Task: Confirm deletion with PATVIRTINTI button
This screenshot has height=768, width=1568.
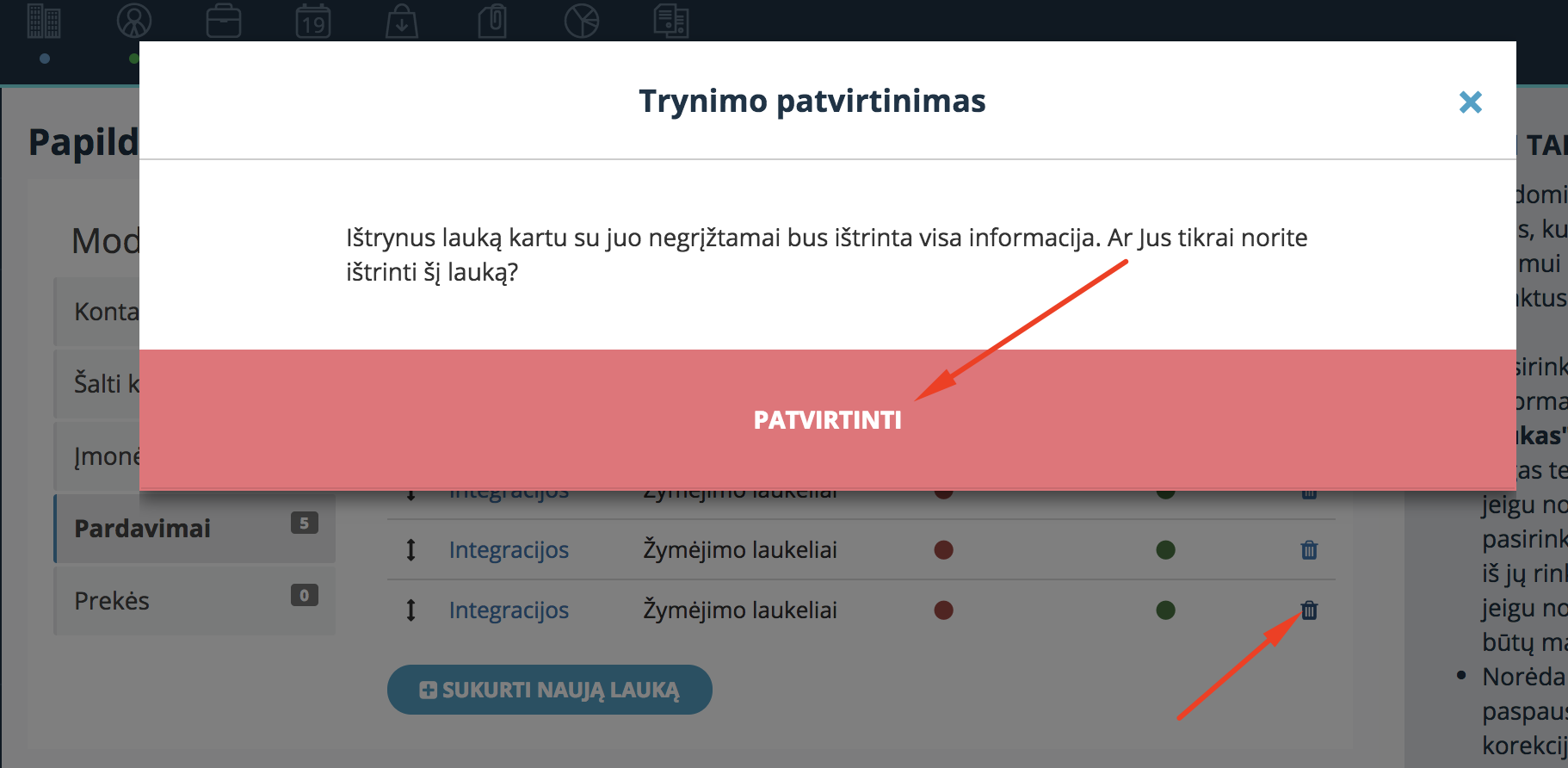Action: [827, 419]
